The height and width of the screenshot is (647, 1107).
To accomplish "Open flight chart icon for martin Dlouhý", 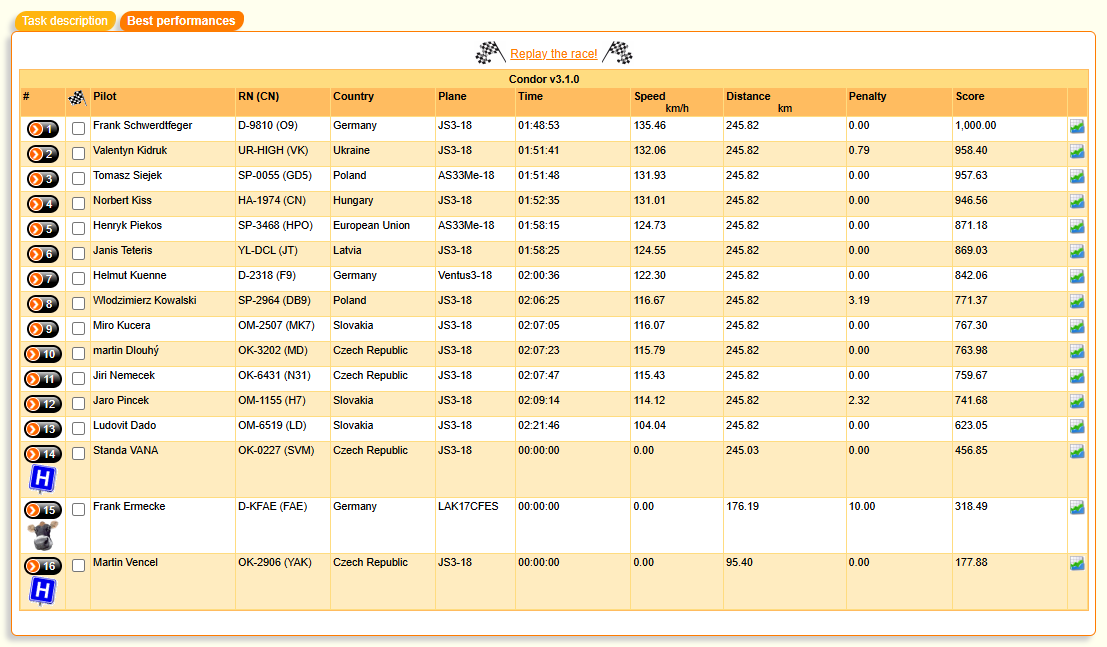I will (x=1077, y=351).
